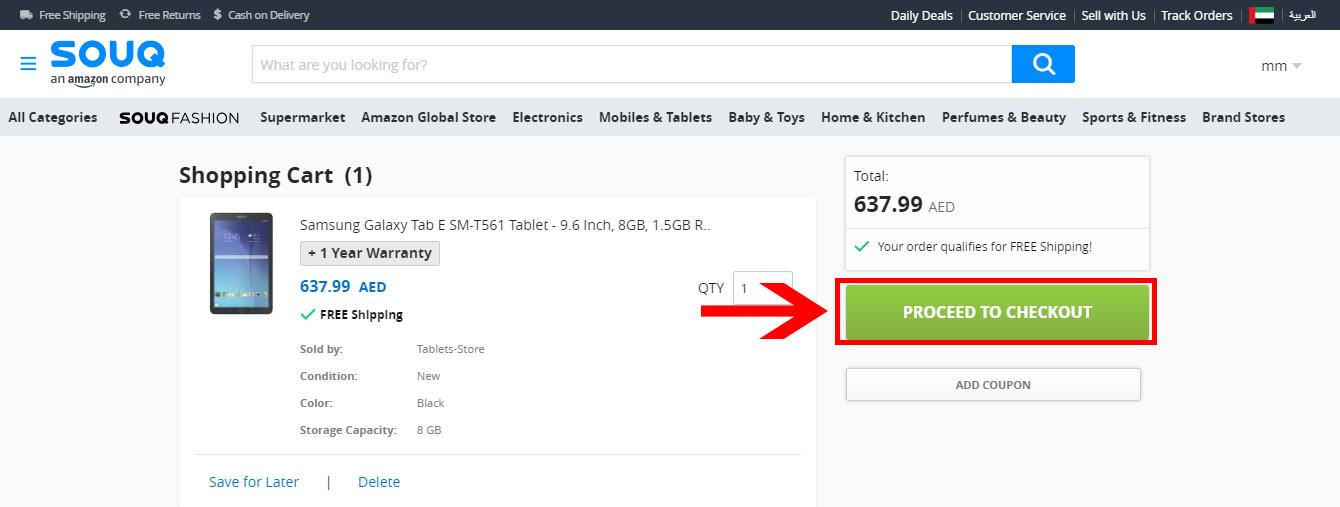Click the Add Coupon button
Viewport: 1340px width, 507px height.
[x=993, y=385]
